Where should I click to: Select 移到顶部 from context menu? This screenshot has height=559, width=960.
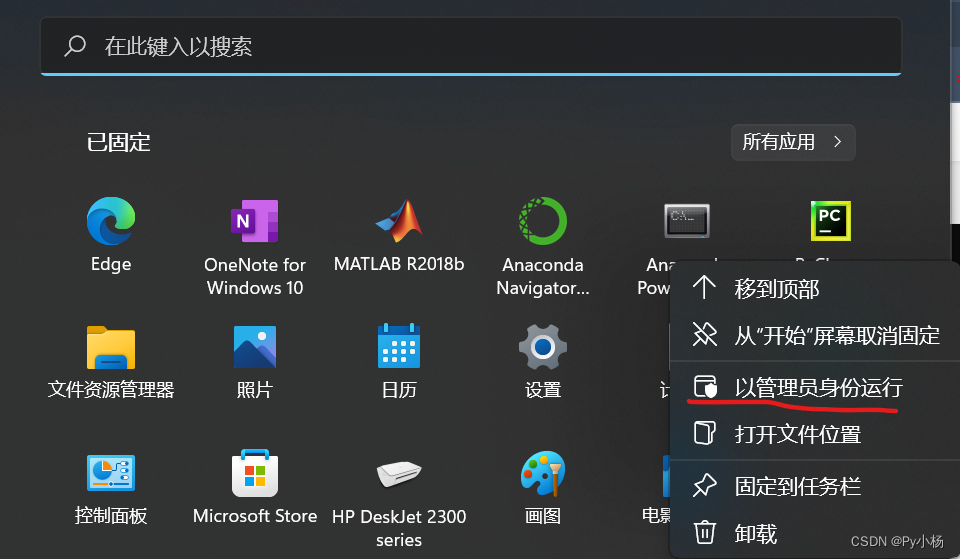pyautogui.click(x=816, y=288)
